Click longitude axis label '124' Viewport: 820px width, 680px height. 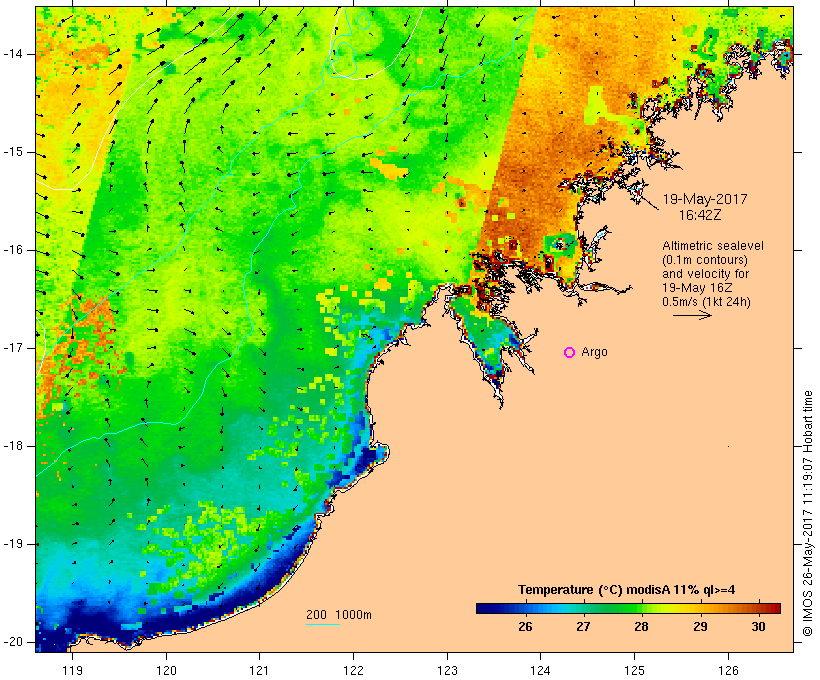tap(541, 670)
